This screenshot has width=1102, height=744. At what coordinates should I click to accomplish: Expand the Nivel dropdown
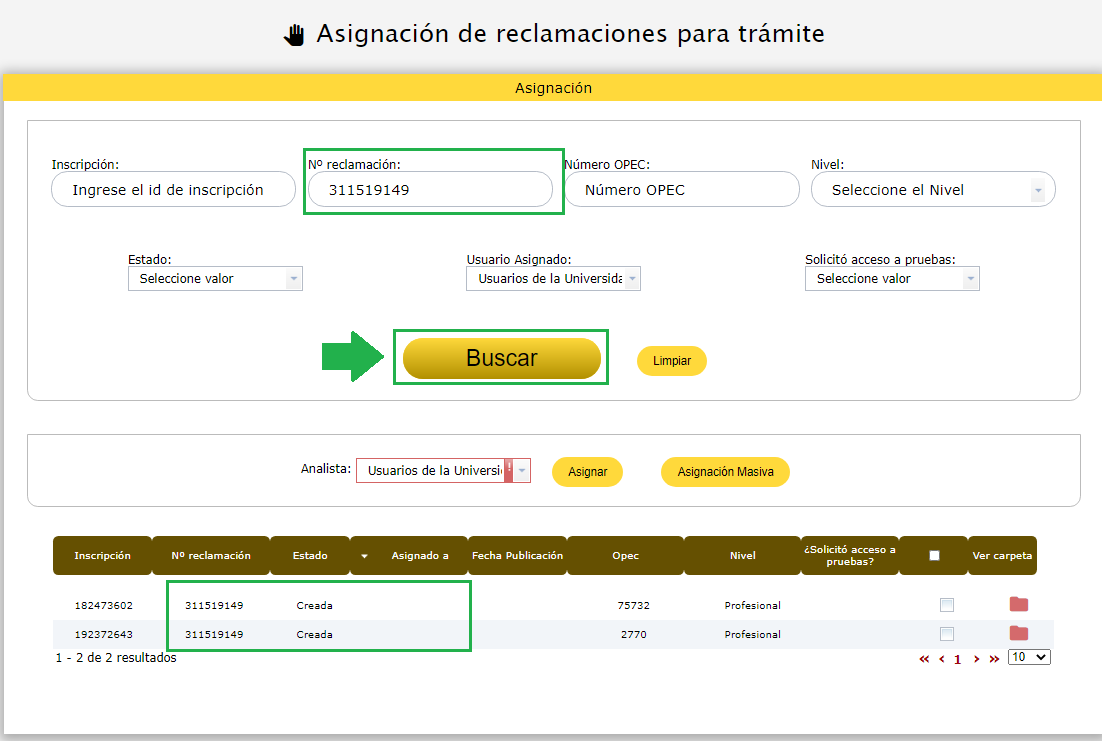[932, 189]
